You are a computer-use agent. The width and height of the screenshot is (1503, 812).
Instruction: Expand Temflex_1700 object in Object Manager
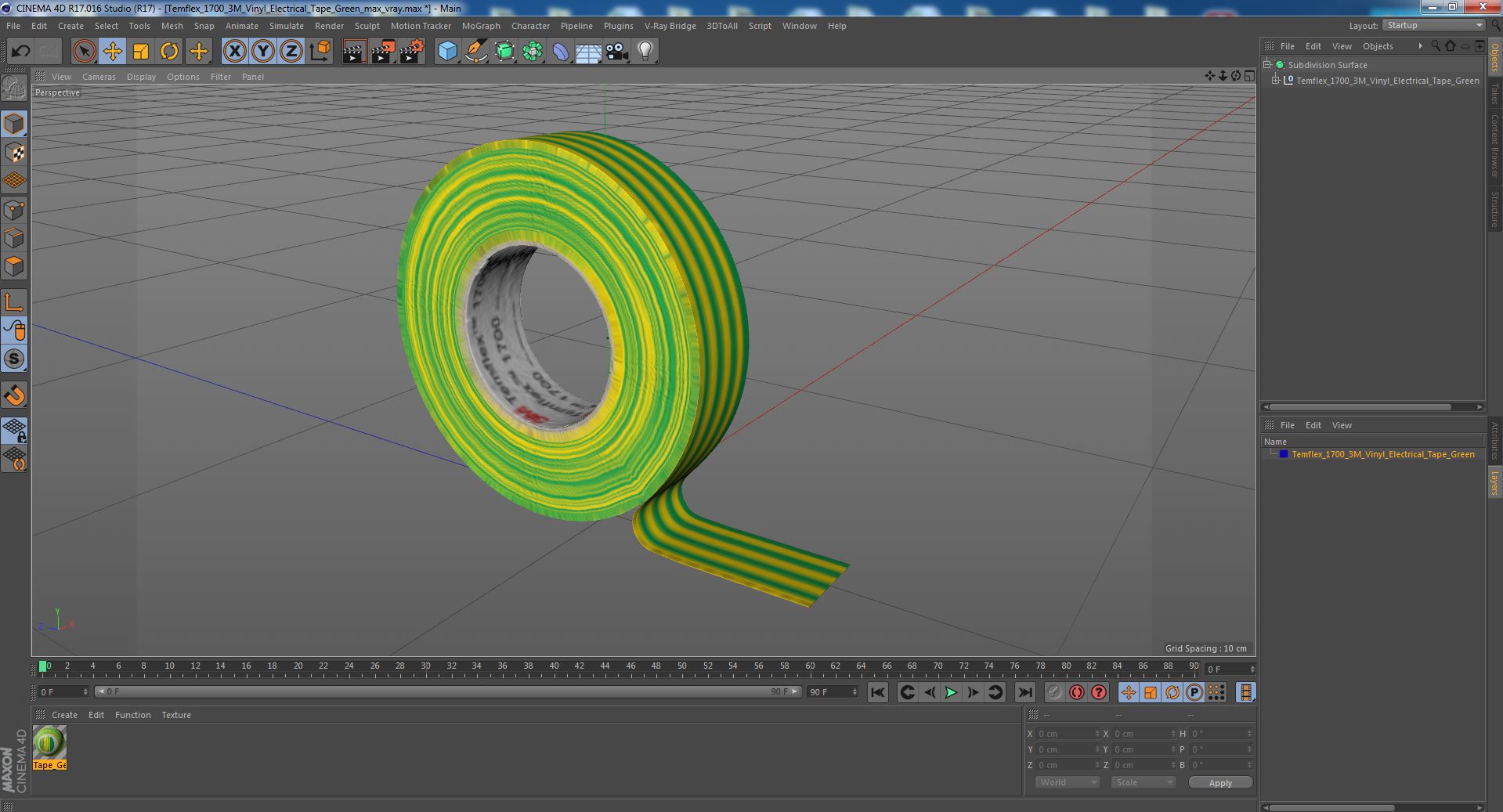coord(1276,81)
